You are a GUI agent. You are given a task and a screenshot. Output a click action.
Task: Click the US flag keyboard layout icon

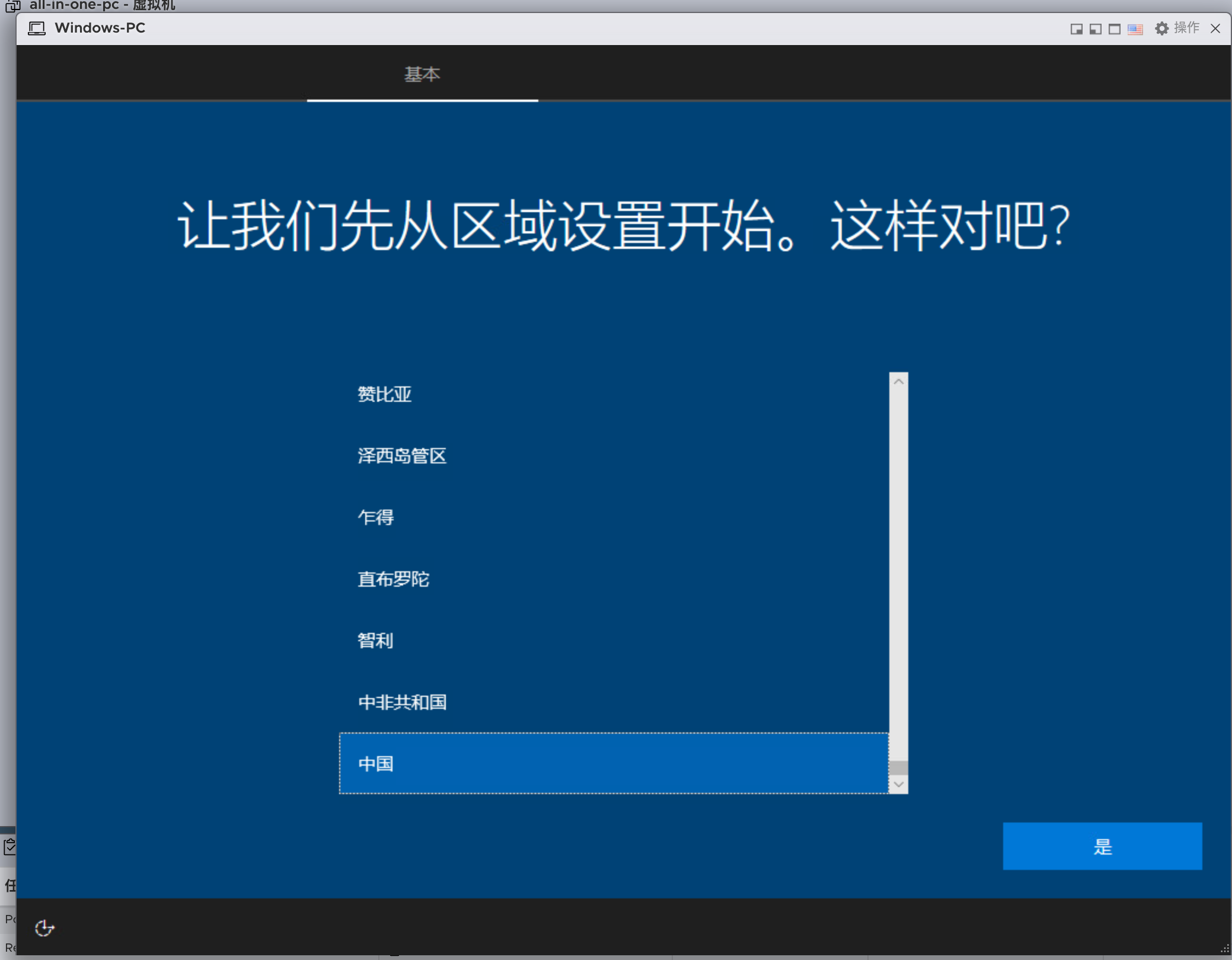(1135, 29)
